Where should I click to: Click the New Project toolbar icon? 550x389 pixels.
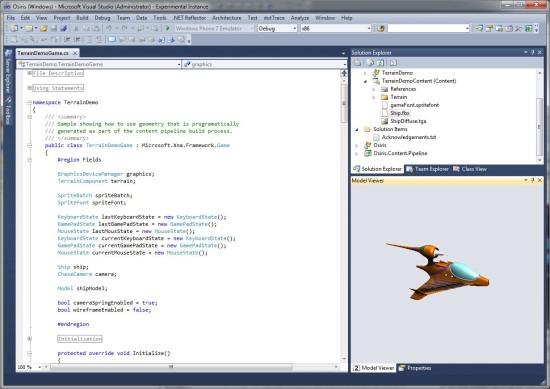[14, 28]
